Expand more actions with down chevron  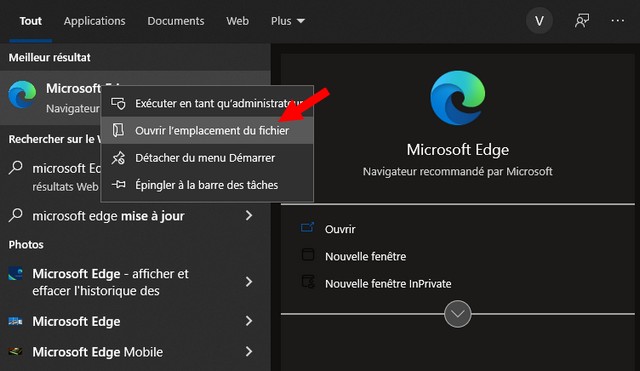point(458,314)
